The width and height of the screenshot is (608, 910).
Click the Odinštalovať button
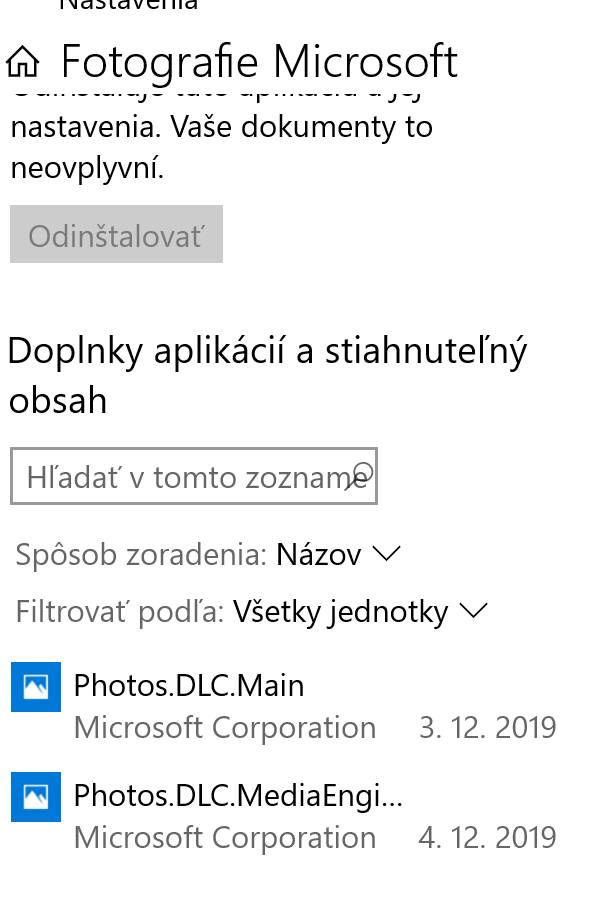(117, 234)
